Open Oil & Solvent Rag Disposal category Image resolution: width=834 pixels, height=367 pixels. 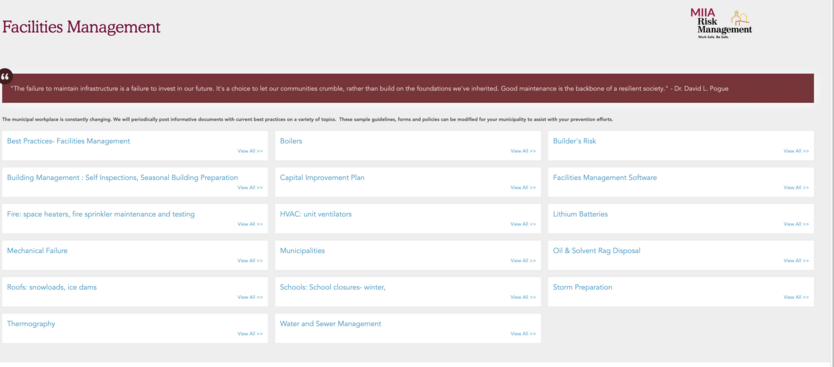pyautogui.click(x=597, y=251)
